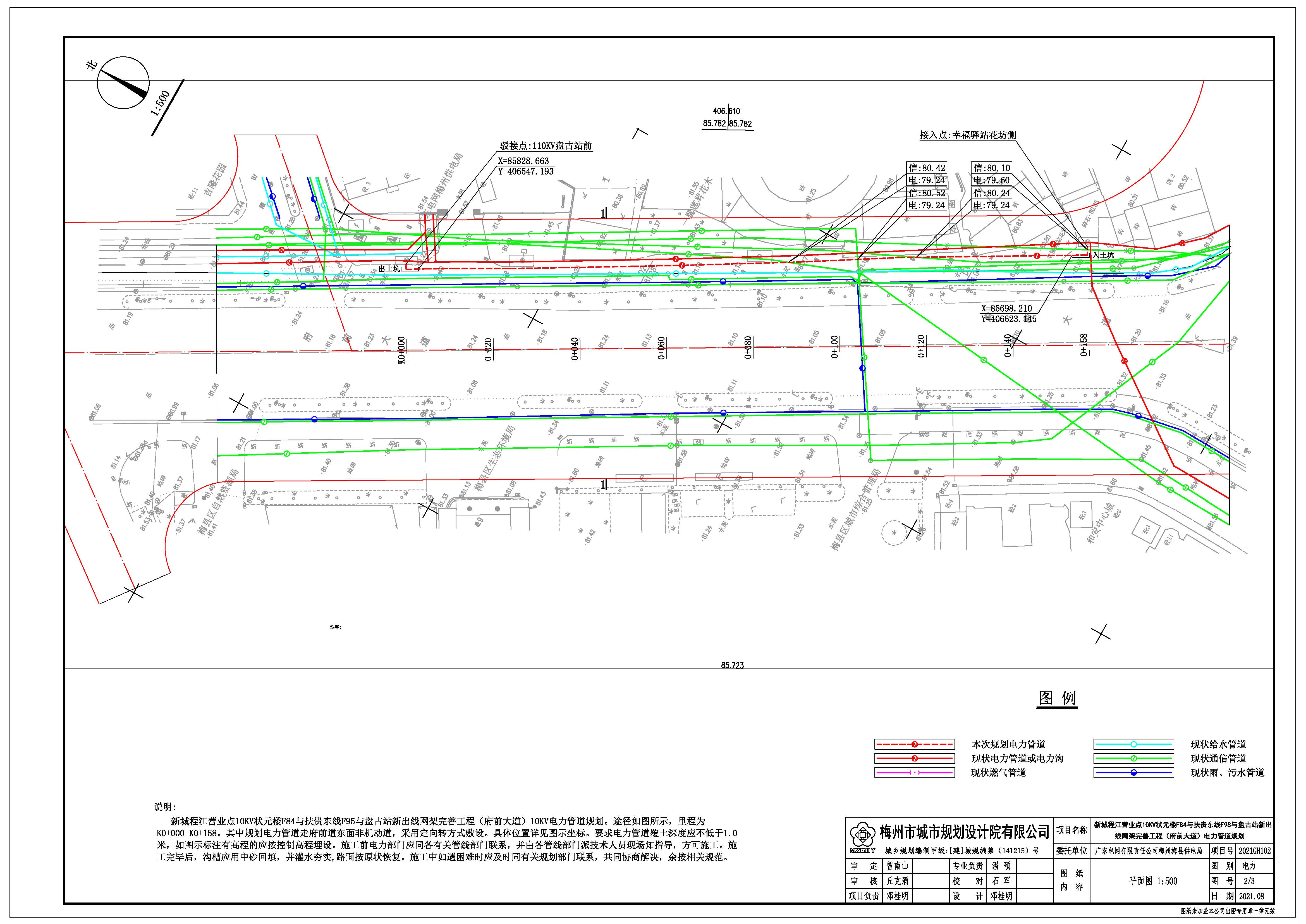Click the 信:80.42 elevation label box
The image size is (1306, 924).
[927, 168]
